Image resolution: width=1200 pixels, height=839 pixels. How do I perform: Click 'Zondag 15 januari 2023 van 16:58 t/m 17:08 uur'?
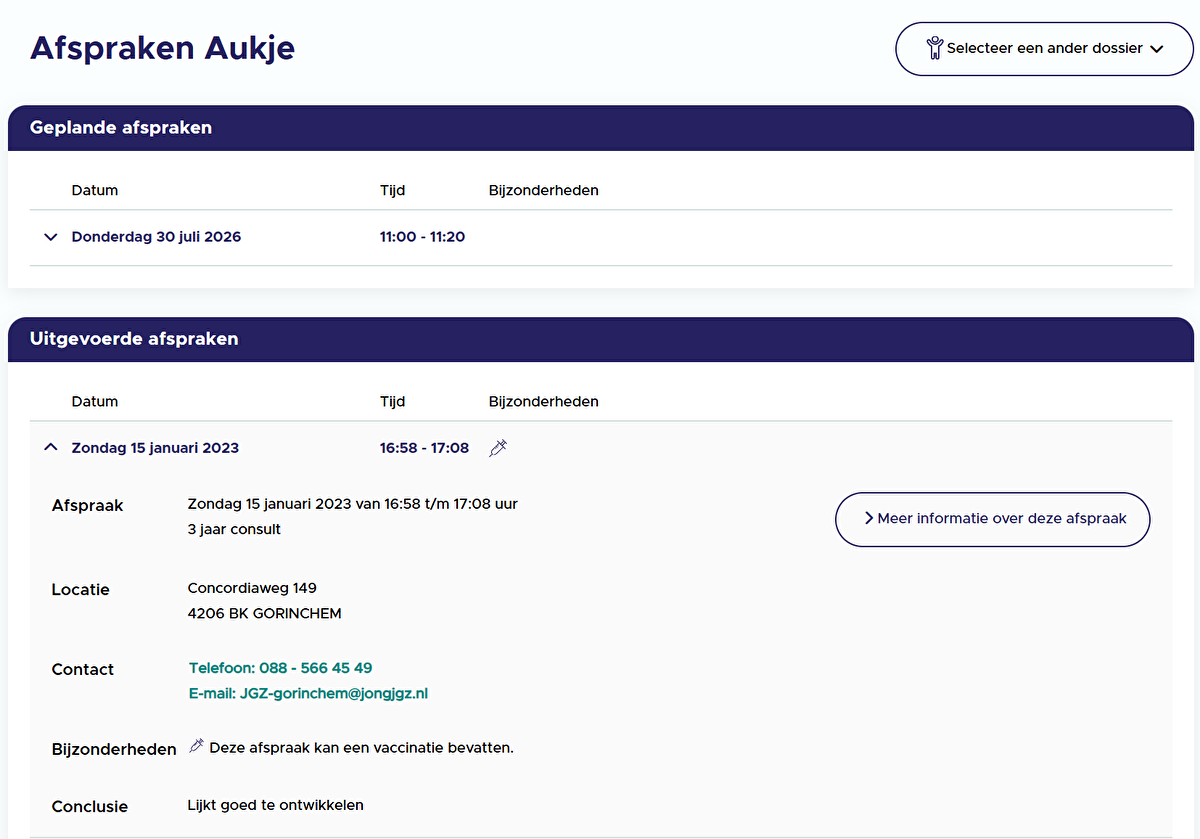(353, 504)
